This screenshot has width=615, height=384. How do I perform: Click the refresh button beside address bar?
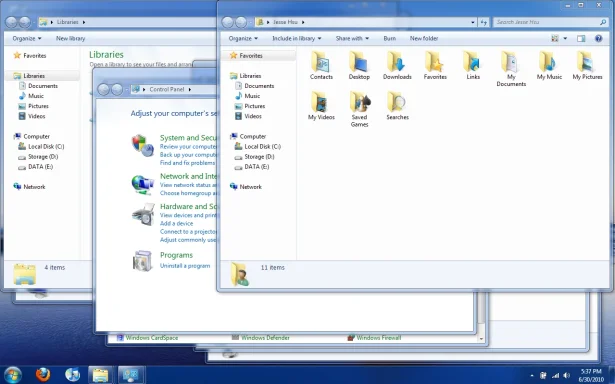tap(484, 22)
